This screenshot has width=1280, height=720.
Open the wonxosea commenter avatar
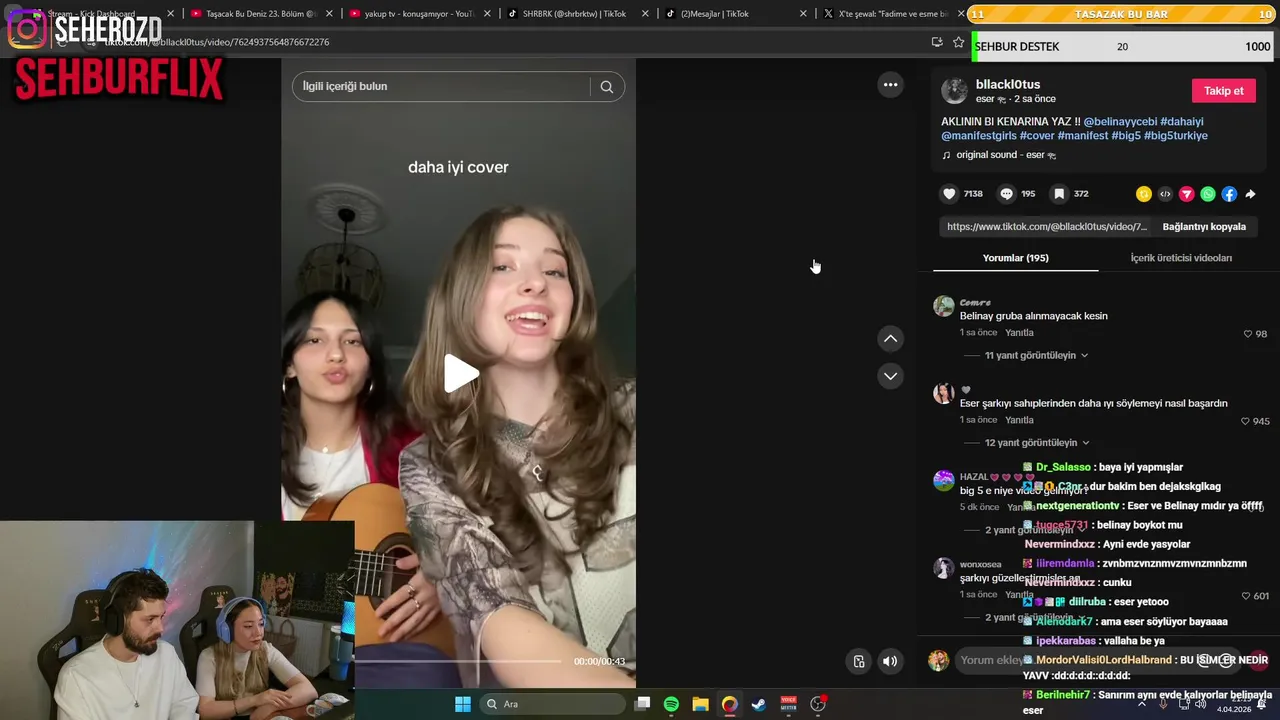(x=944, y=568)
